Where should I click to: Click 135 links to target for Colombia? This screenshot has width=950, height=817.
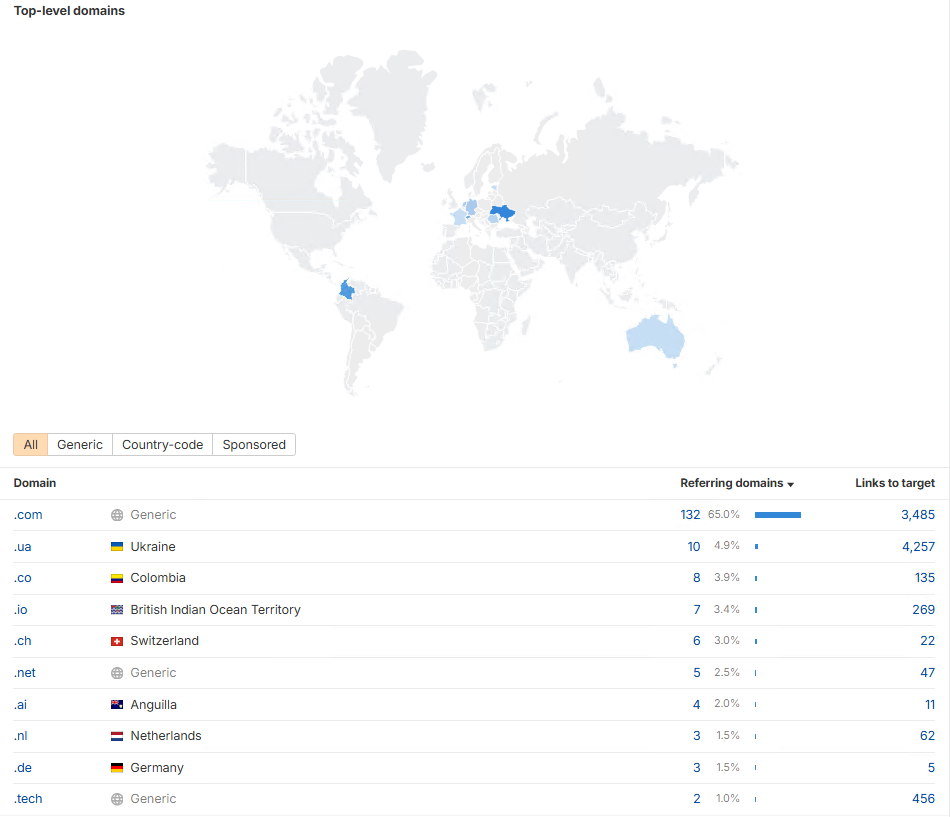pos(925,578)
